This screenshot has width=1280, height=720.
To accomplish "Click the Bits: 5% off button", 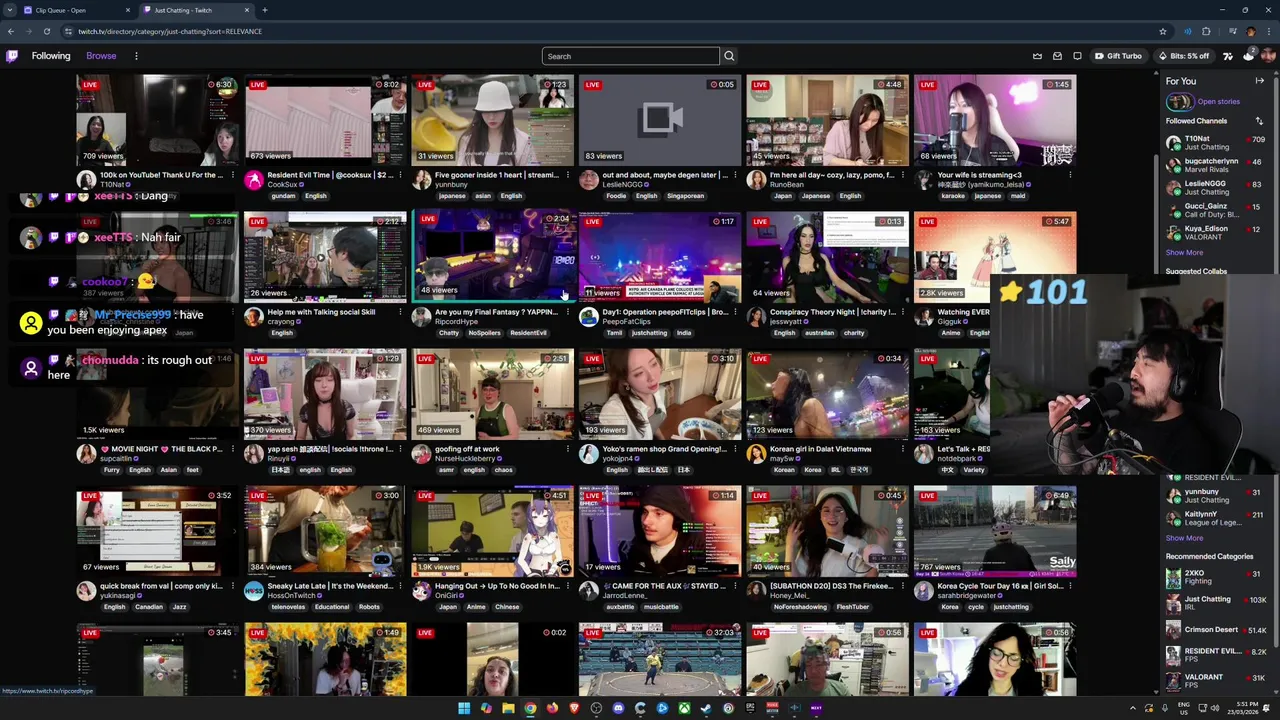I will tap(1183, 56).
